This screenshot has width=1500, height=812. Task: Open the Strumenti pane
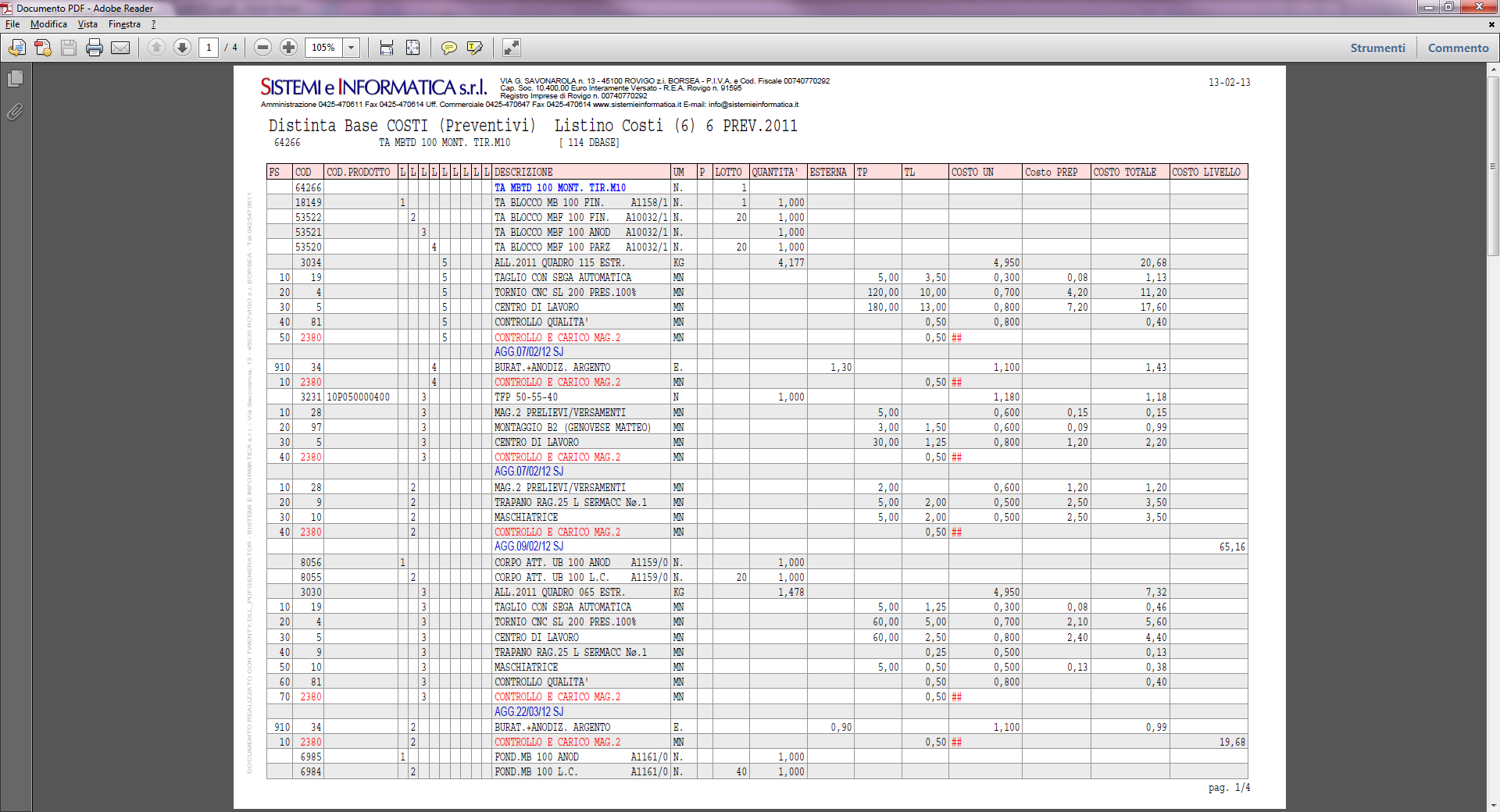pyautogui.click(x=1377, y=48)
